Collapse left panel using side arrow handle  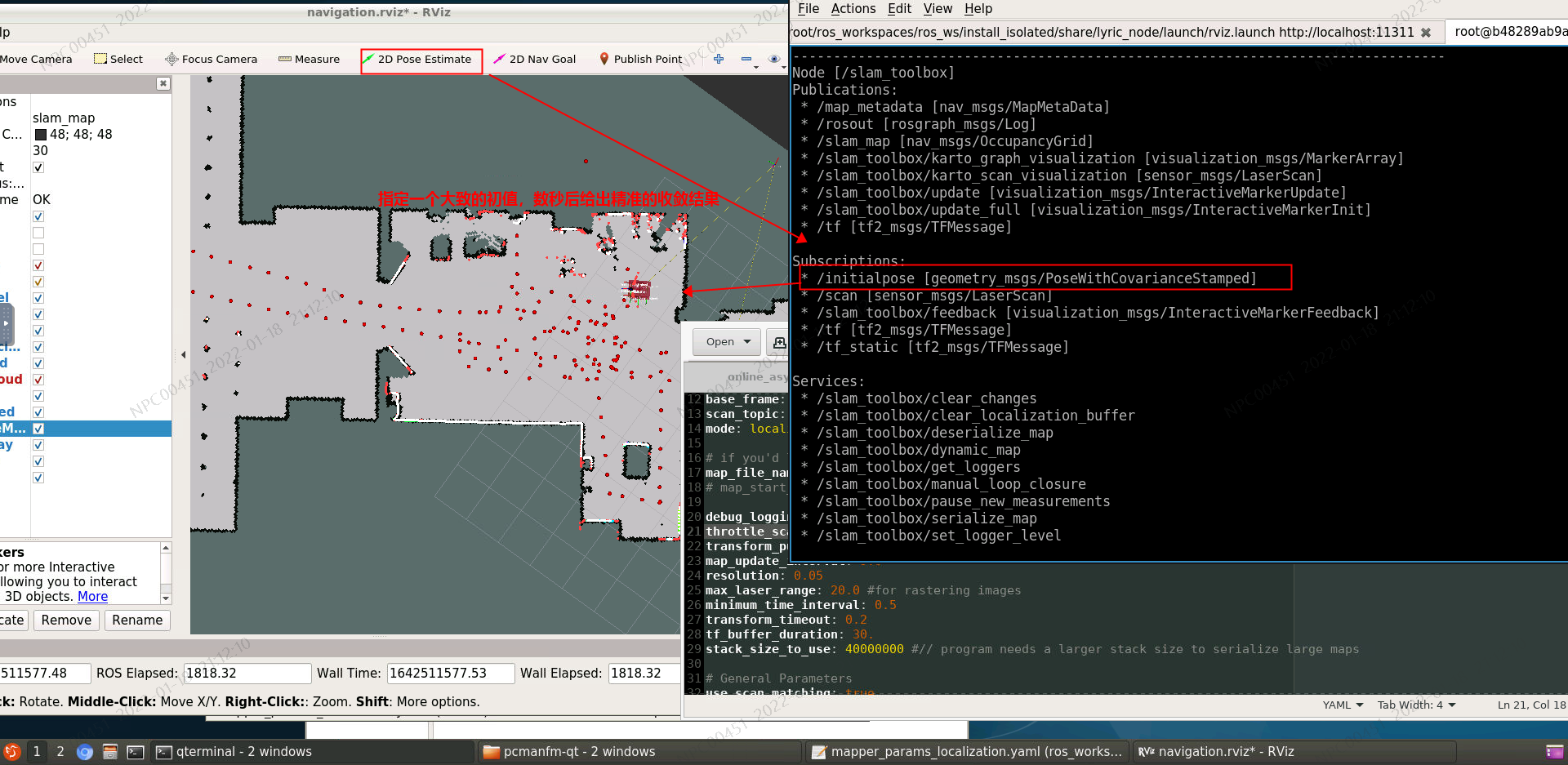pos(183,354)
